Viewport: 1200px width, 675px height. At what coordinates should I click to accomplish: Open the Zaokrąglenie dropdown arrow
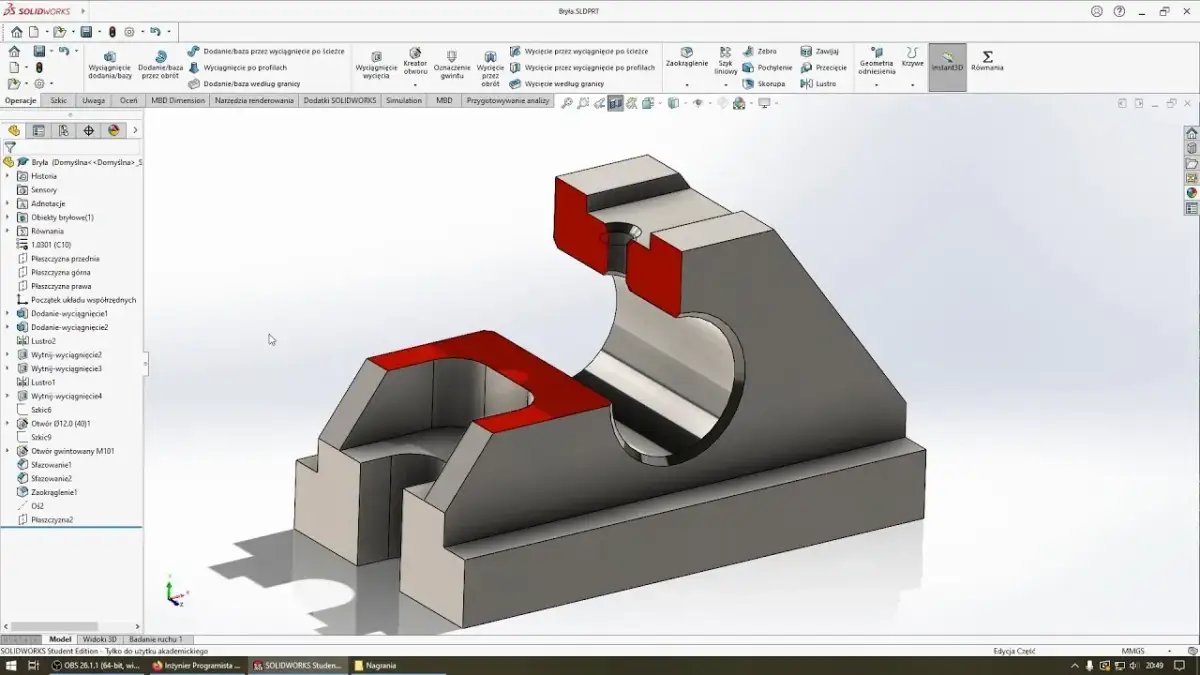(x=686, y=85)
